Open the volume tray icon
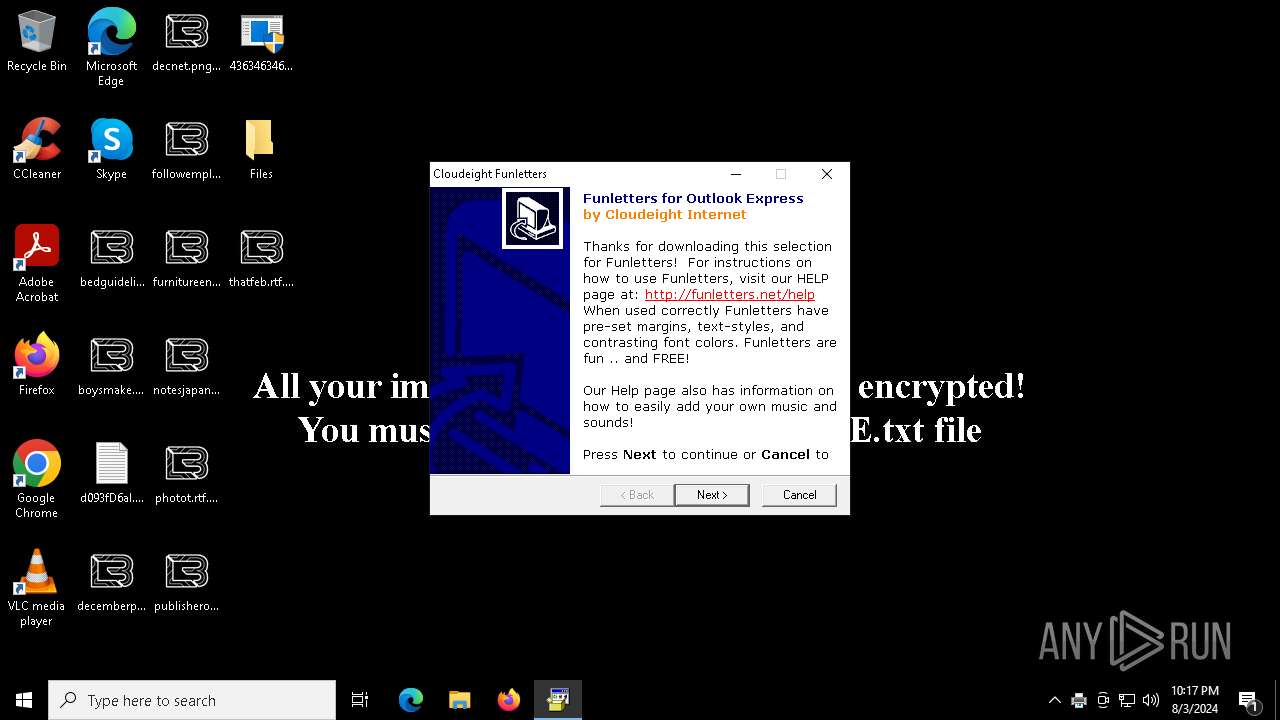Viewport: 1280px width, 720px height. click(1151, 700)
